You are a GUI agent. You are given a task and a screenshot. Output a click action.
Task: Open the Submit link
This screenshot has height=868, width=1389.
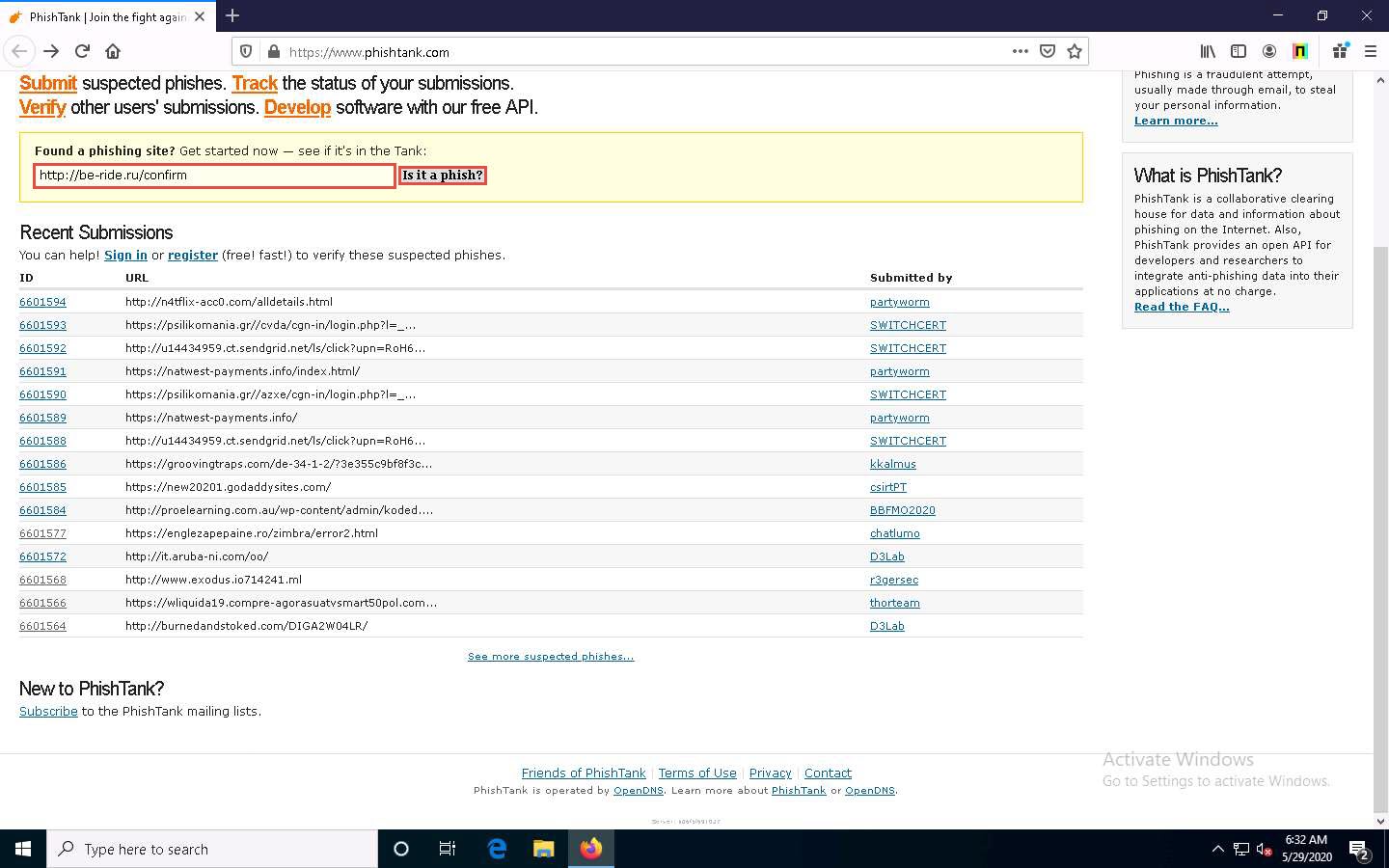pos(48,84)
